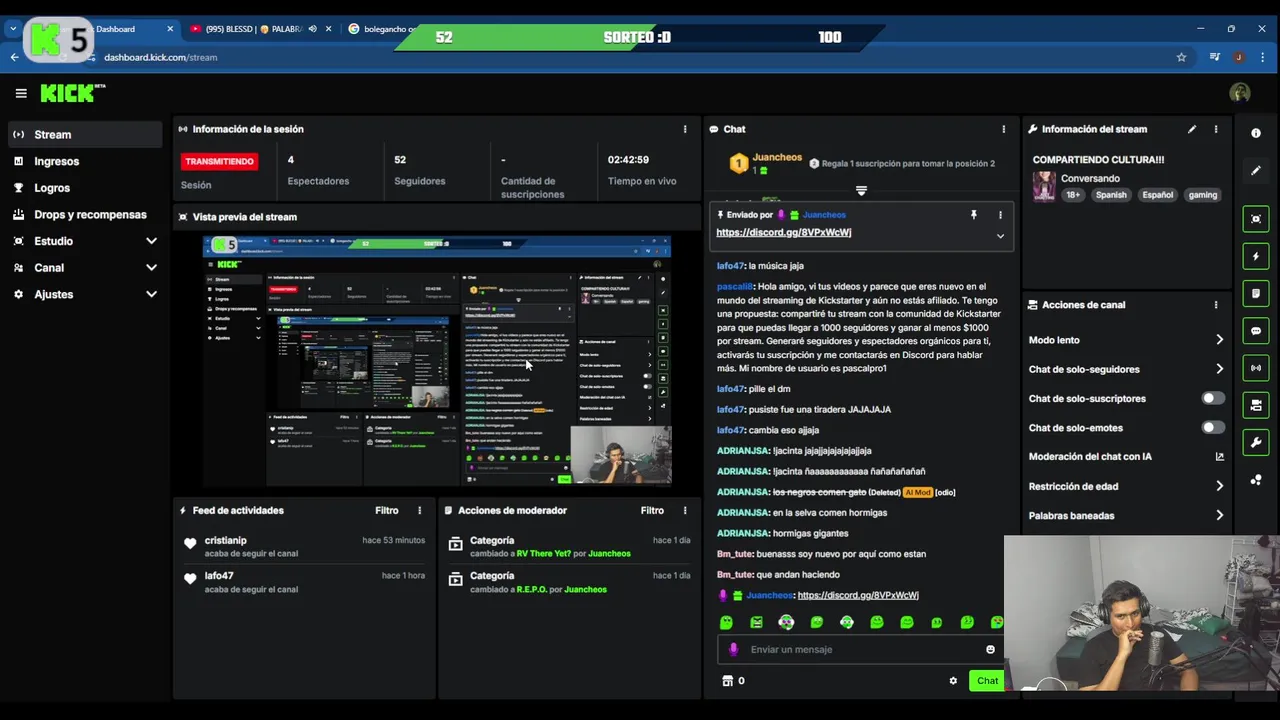Click the note icon in right rail
This screenshot has width=1280, height=720.
click(1256, 293)
